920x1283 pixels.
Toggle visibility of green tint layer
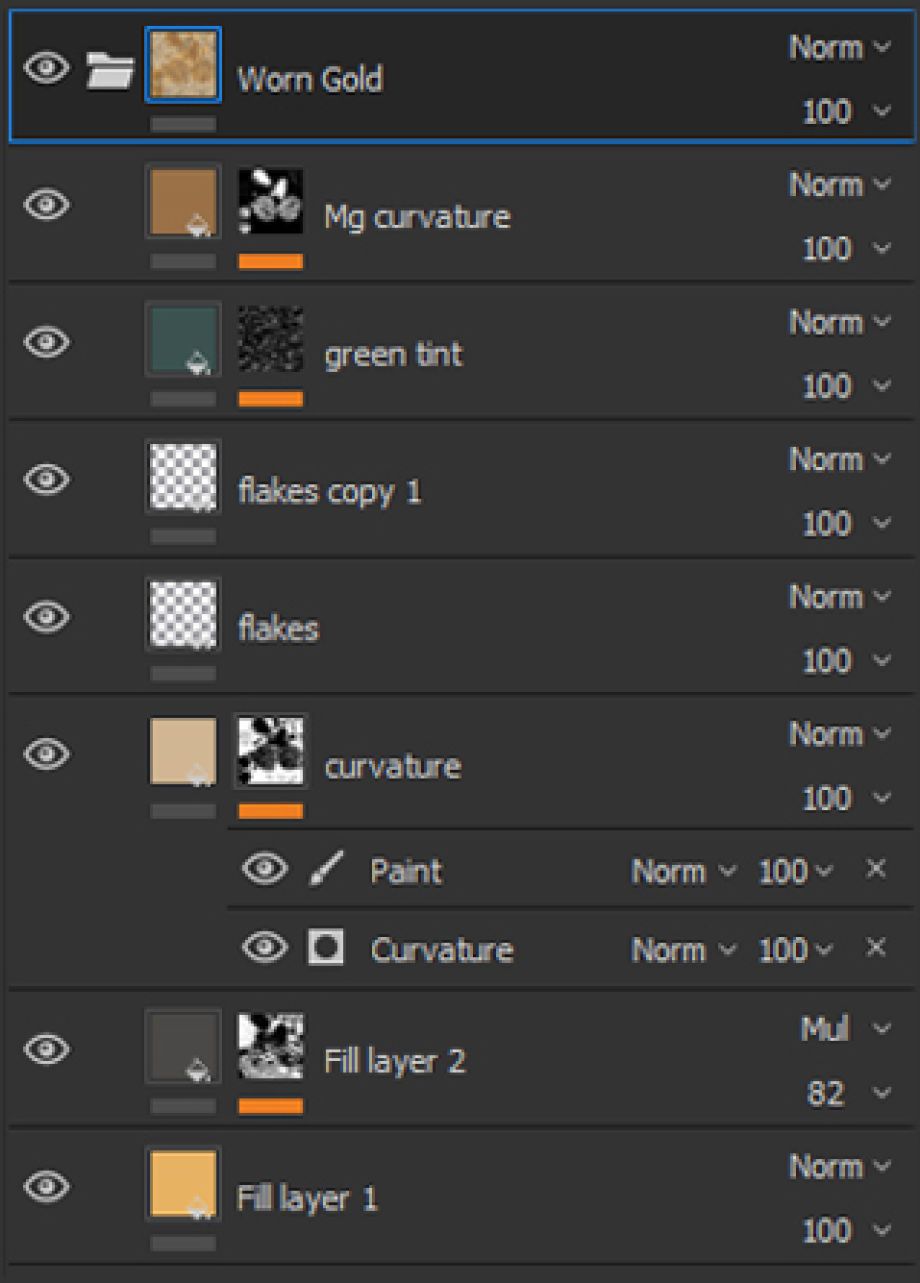[x=47, y=343]
